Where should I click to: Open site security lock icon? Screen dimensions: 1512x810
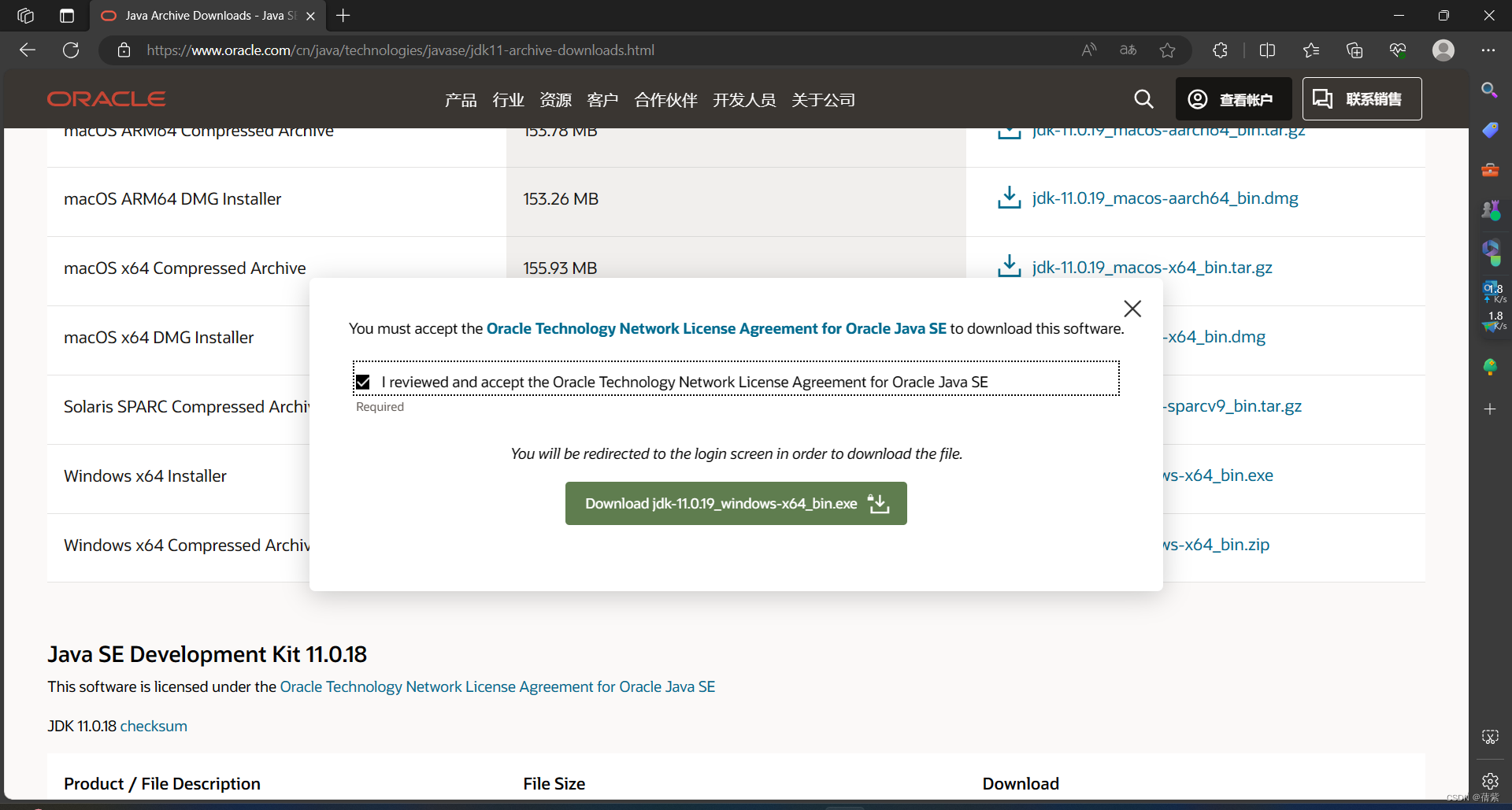pyautogui.click(x=124, y=50)
